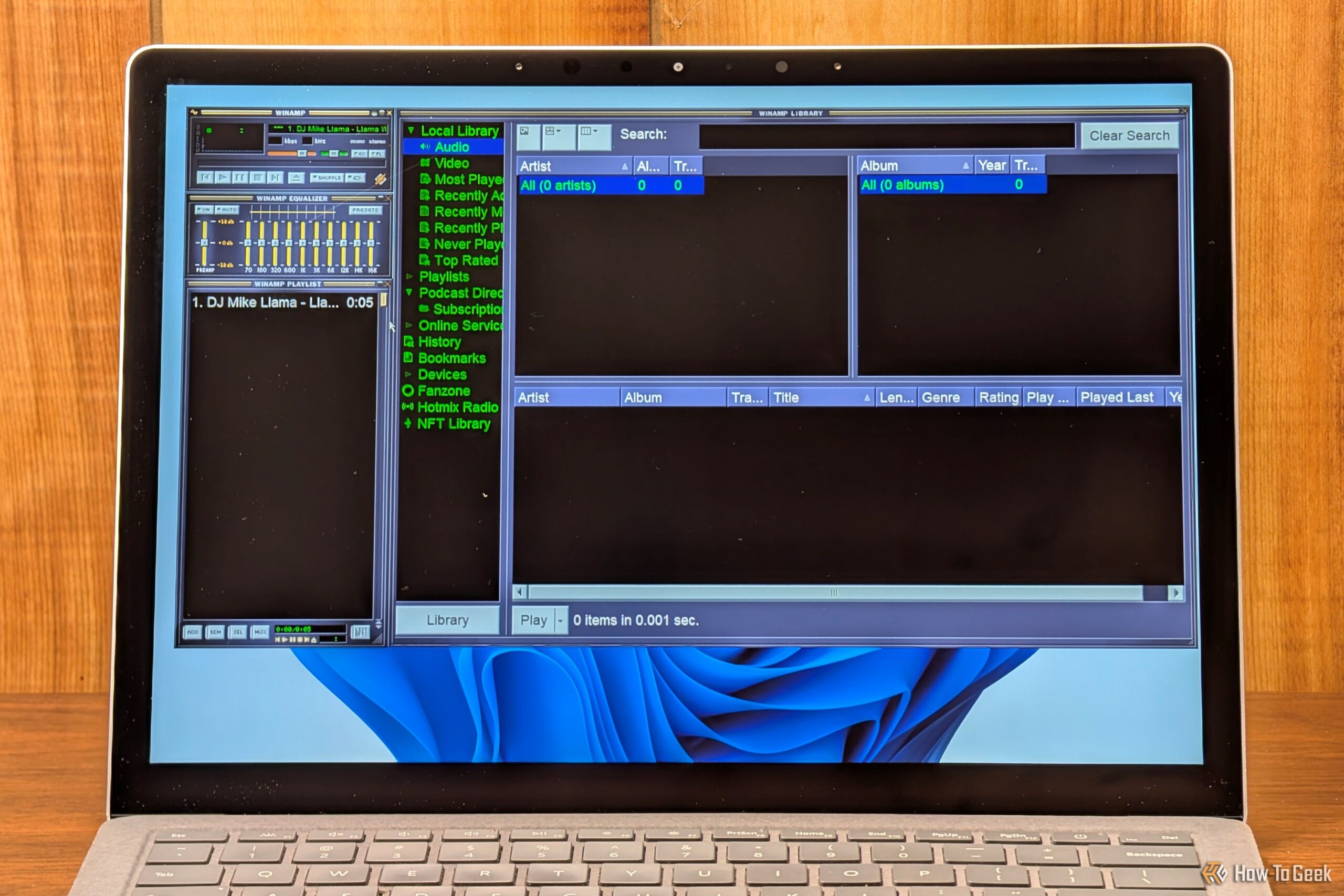Open the equalizer PRESETS button

tap(366, 210)
